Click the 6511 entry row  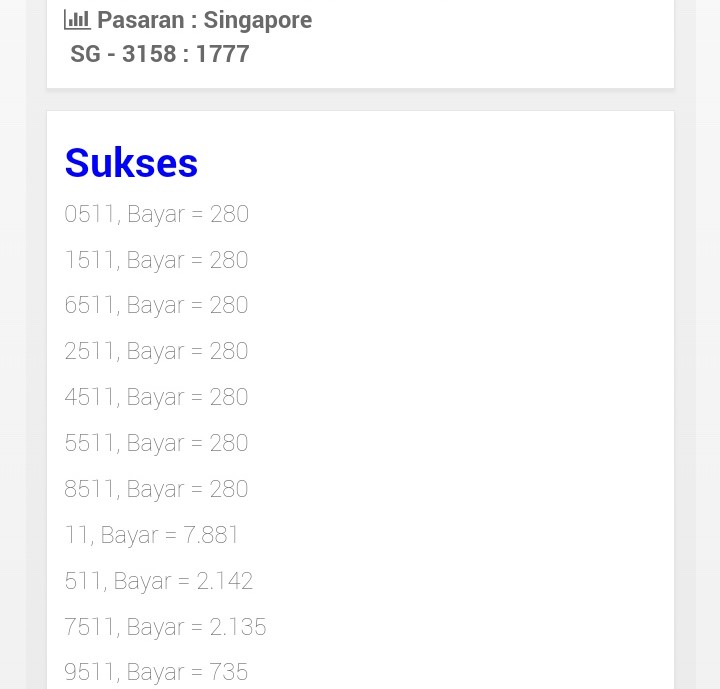156,305
